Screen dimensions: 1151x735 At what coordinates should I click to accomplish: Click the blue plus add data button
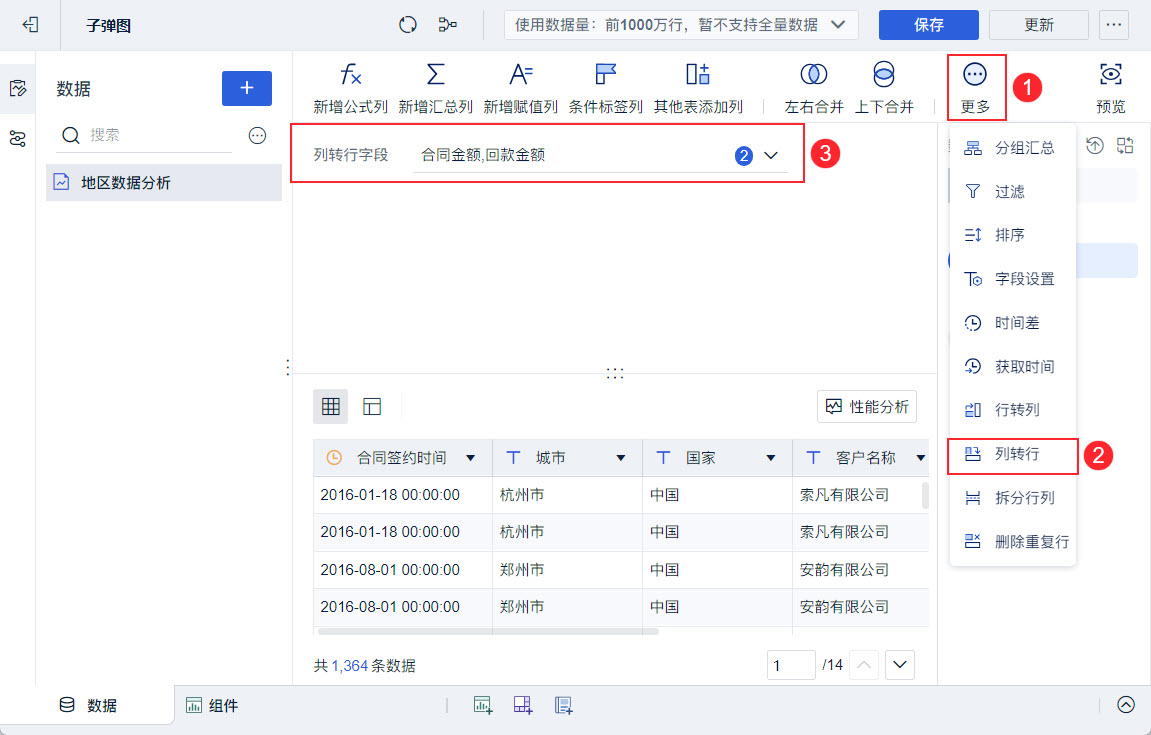click(x=247, y=88)
